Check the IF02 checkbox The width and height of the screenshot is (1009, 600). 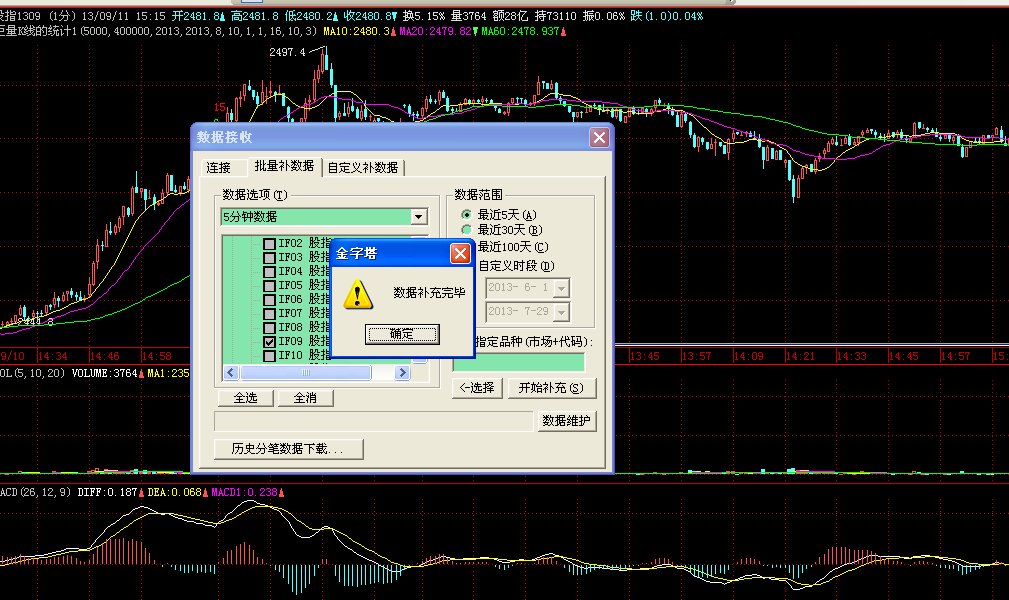(x=269, y=244)
